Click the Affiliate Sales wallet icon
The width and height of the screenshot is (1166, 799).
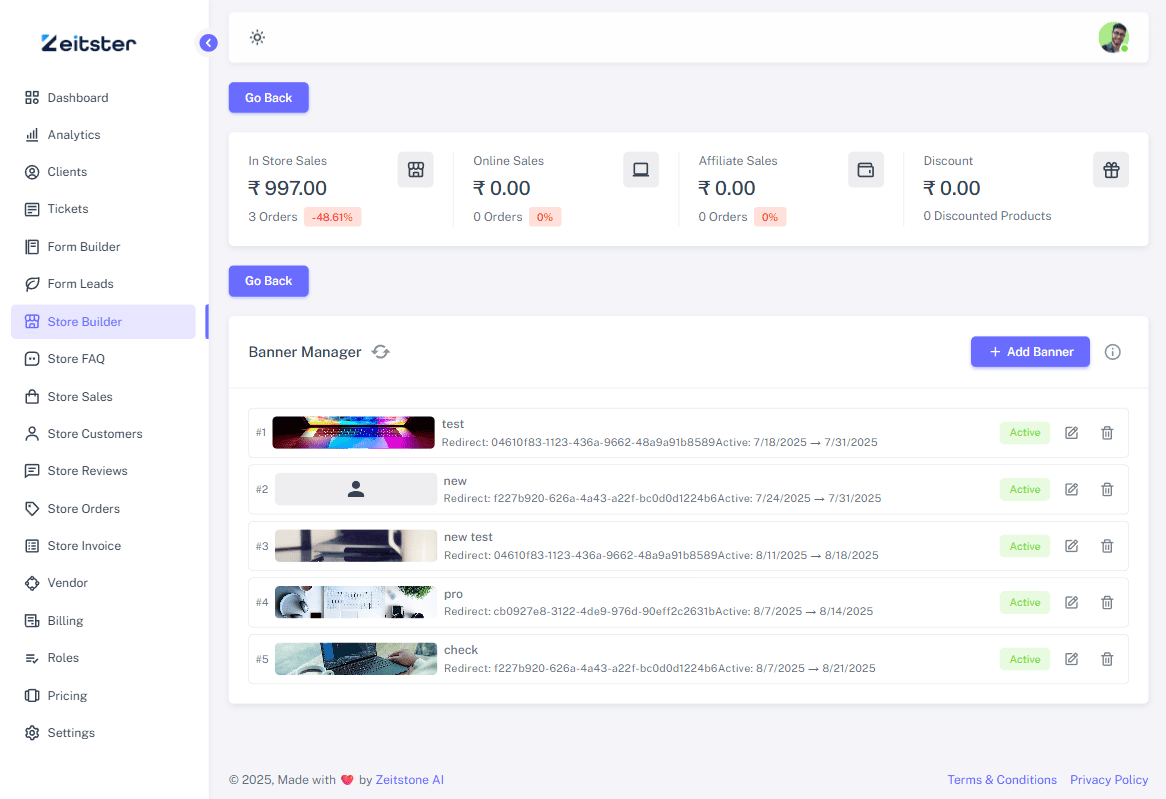[x=866, y=170]
